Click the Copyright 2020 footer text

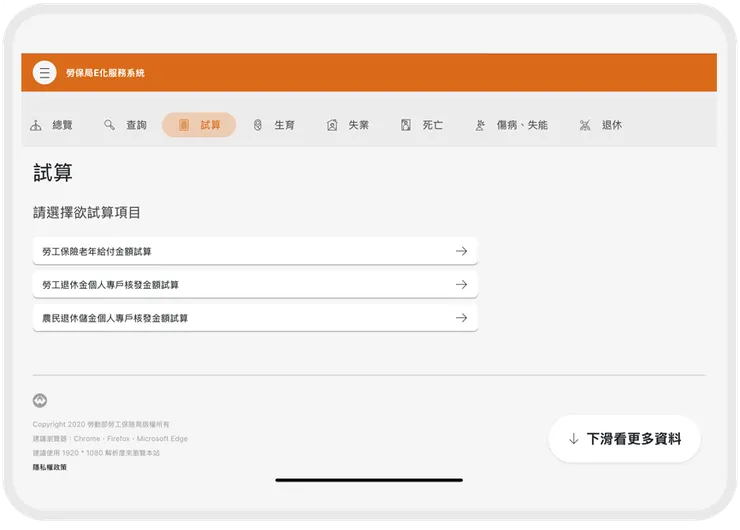(x=101, y=424)
